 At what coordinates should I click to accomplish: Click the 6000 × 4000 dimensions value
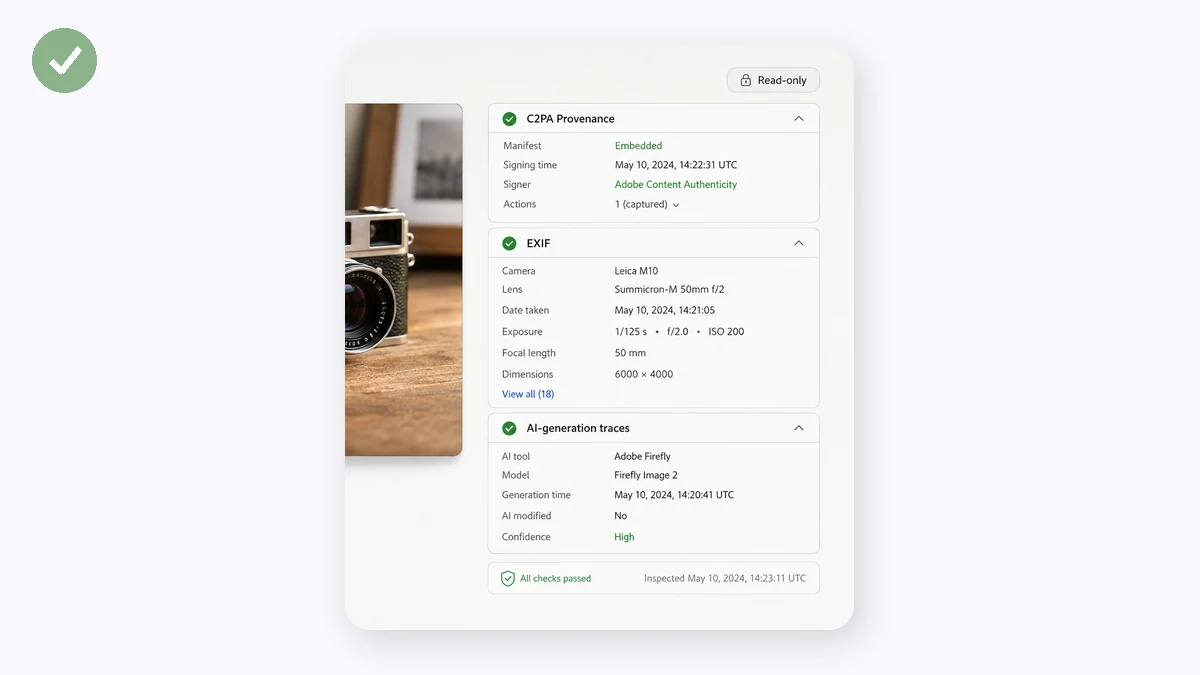644,374
